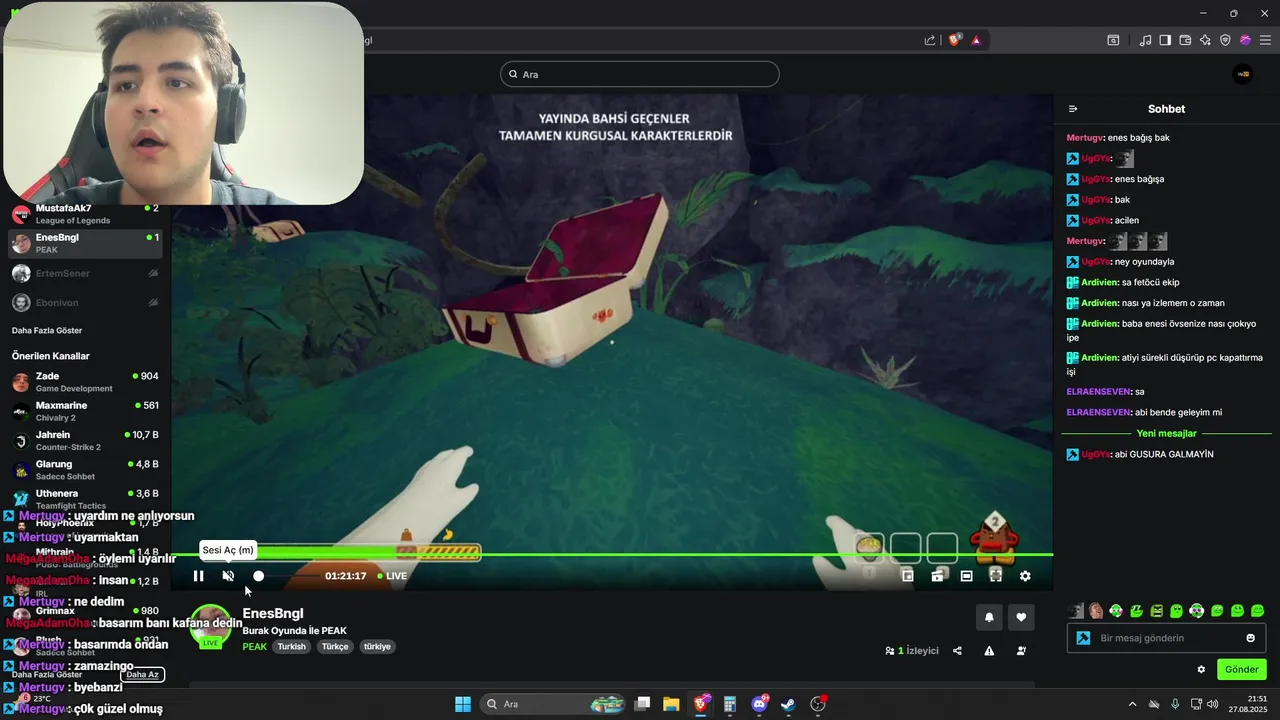Show hidden system tray icons chevron
The width and height of the screenshot is (1280, 720).
pyautogui.click(x=1132, y=704)
